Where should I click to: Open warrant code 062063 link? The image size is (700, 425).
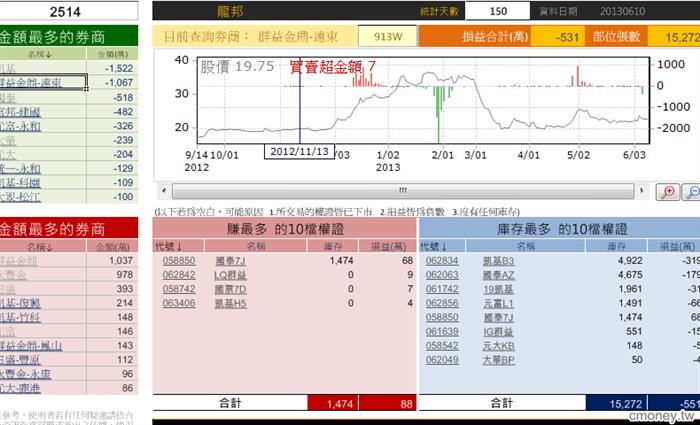(x=442, y=275)
